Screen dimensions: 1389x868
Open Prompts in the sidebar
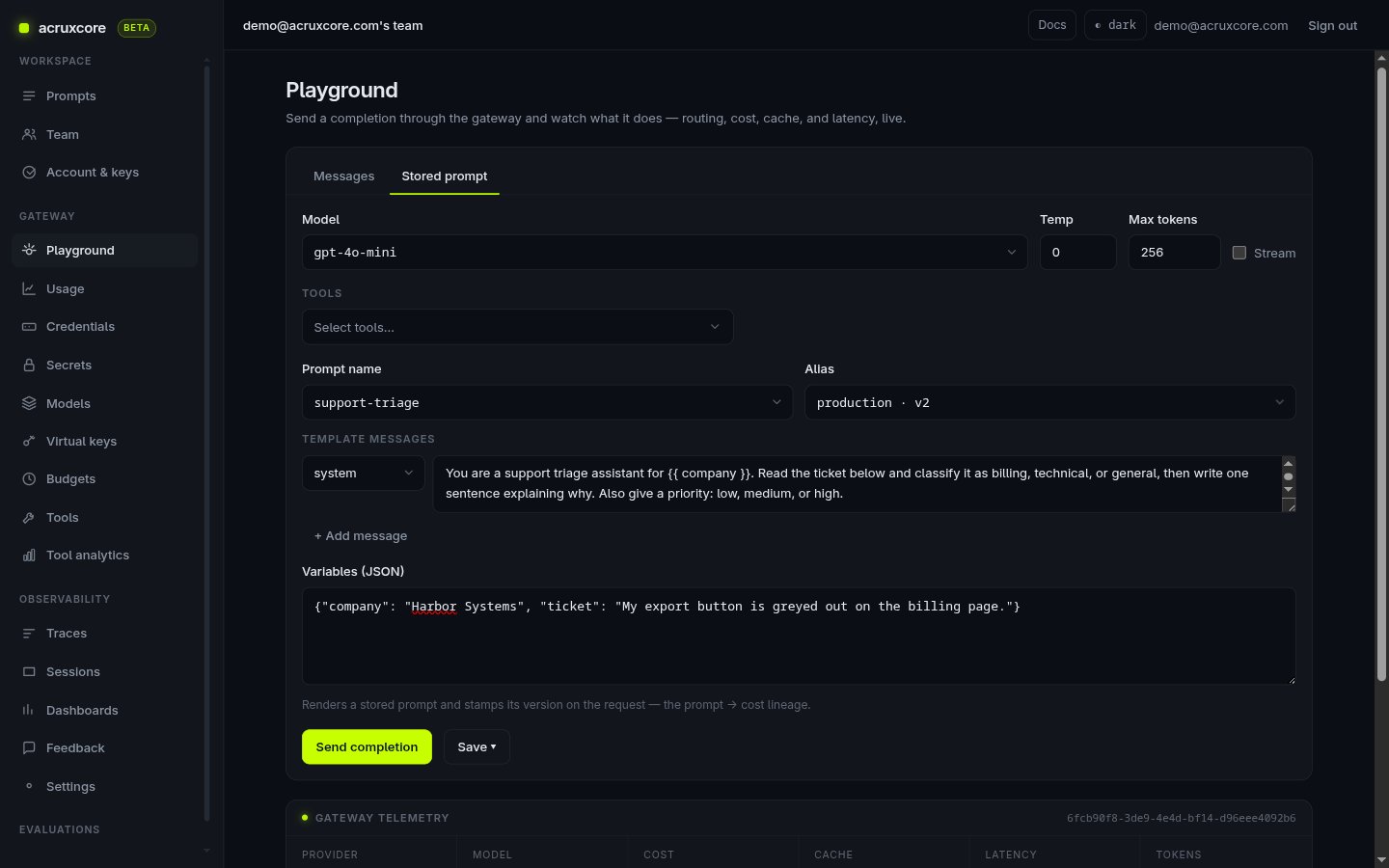[105, 95]
